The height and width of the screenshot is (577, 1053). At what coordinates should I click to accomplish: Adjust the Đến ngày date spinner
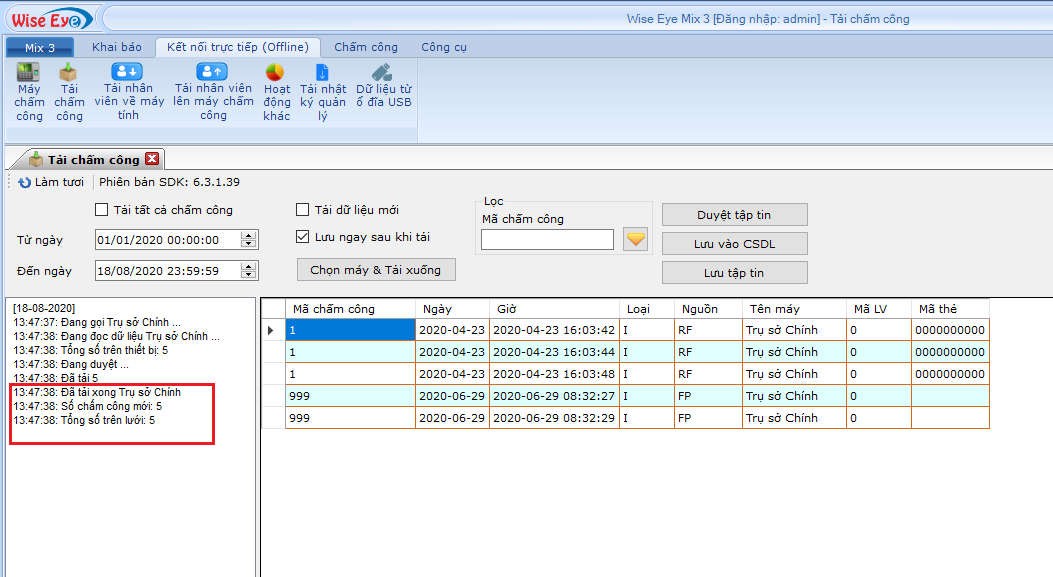[249, 270]
